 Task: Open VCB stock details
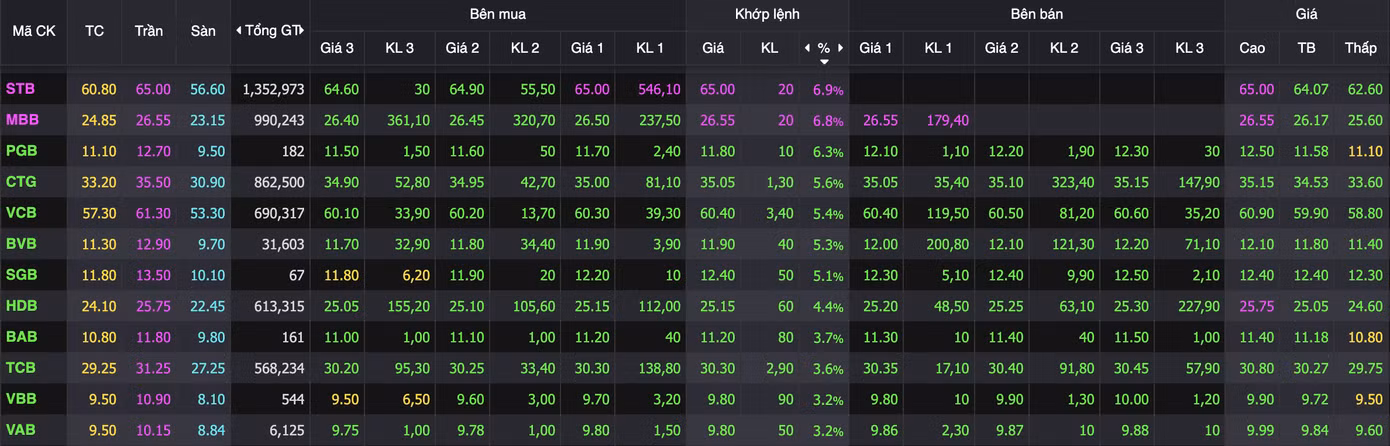click(21, 213)
